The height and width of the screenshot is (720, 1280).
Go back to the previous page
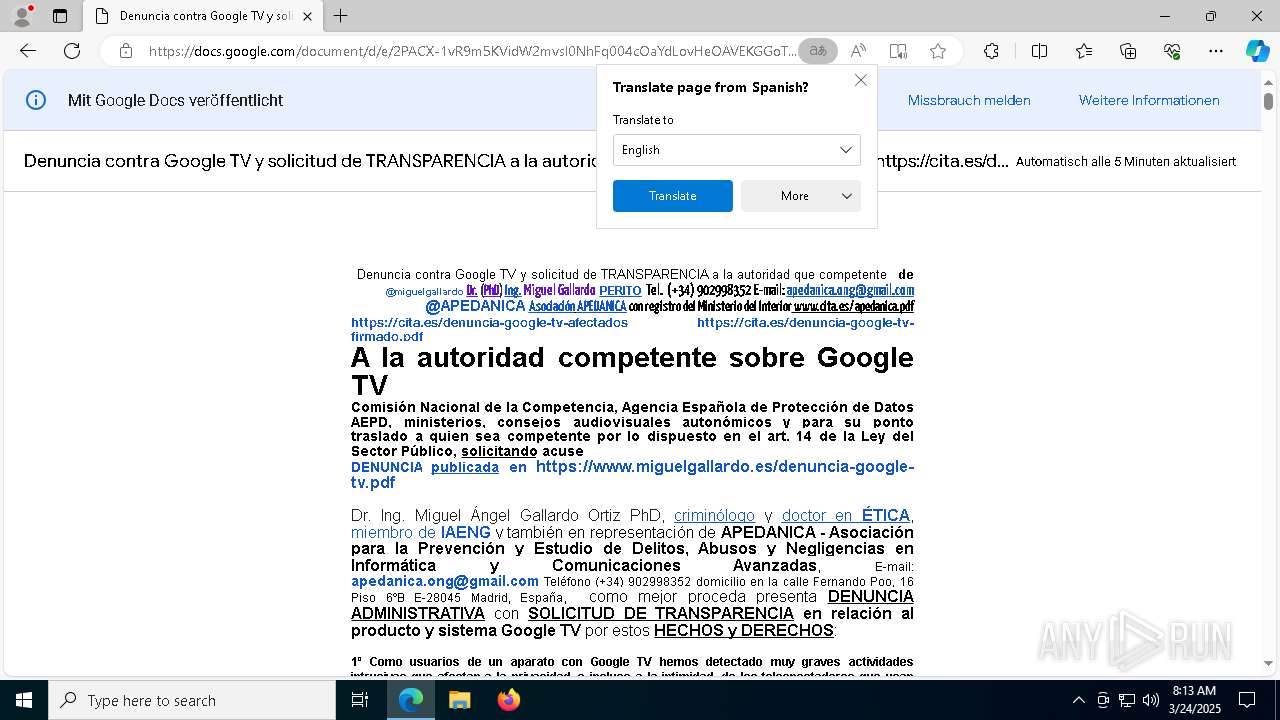(28, 51)
